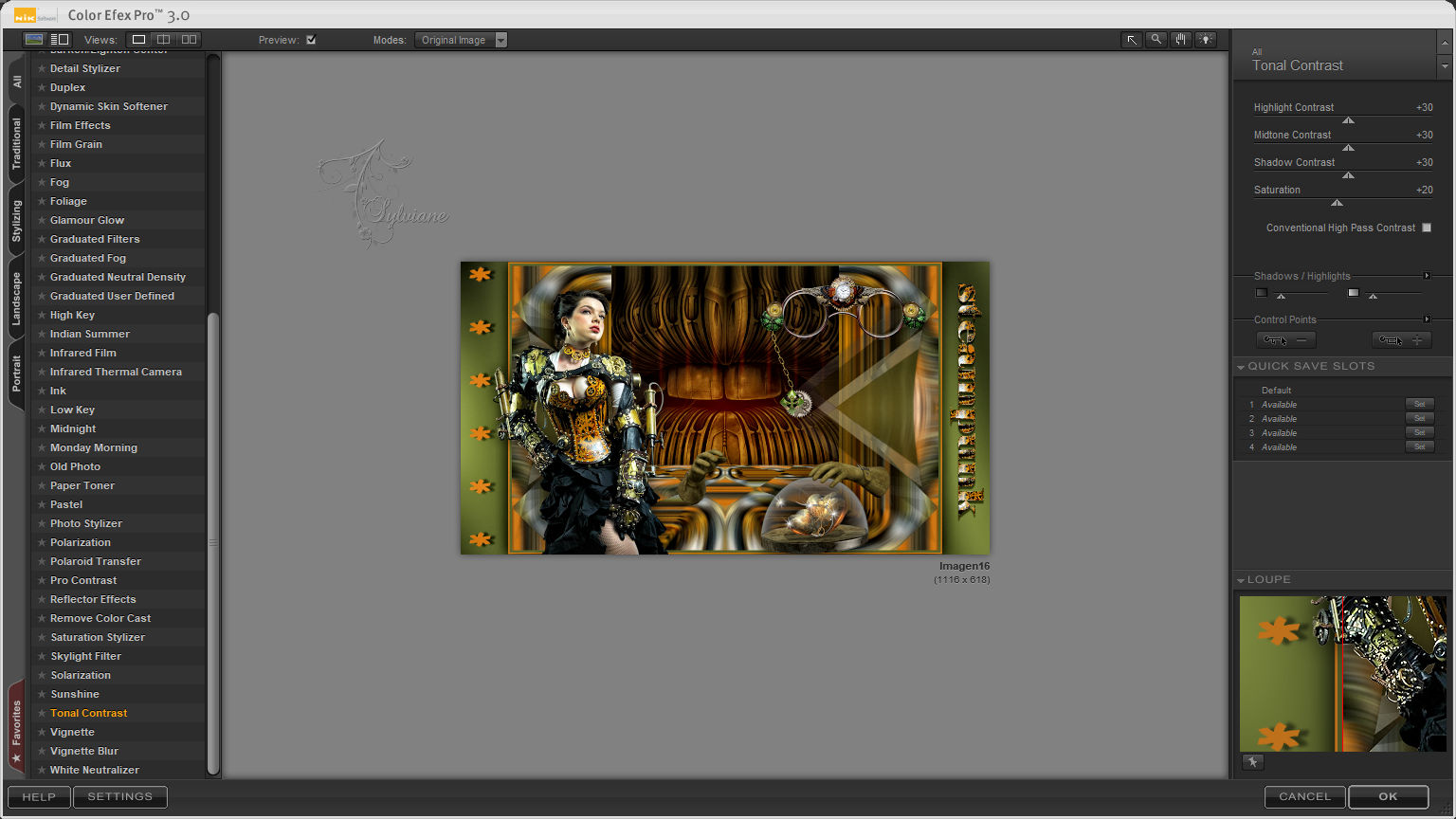Toggle the Preview checkbox
The height and width of the screenshot is (819, 1456).
point(311,40)
